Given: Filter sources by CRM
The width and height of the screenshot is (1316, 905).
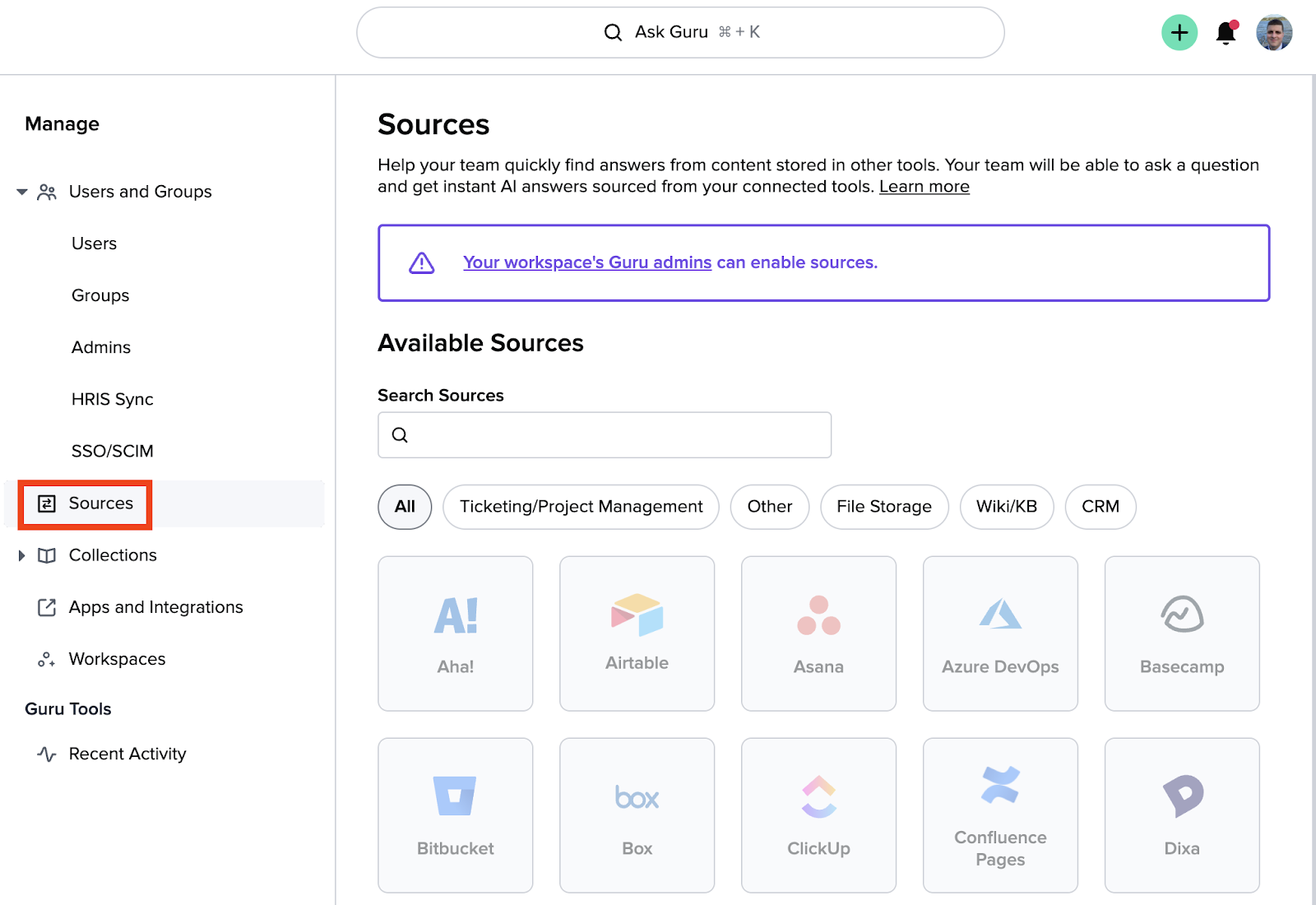Looking at the screenshot, I should pos(1101,507).
